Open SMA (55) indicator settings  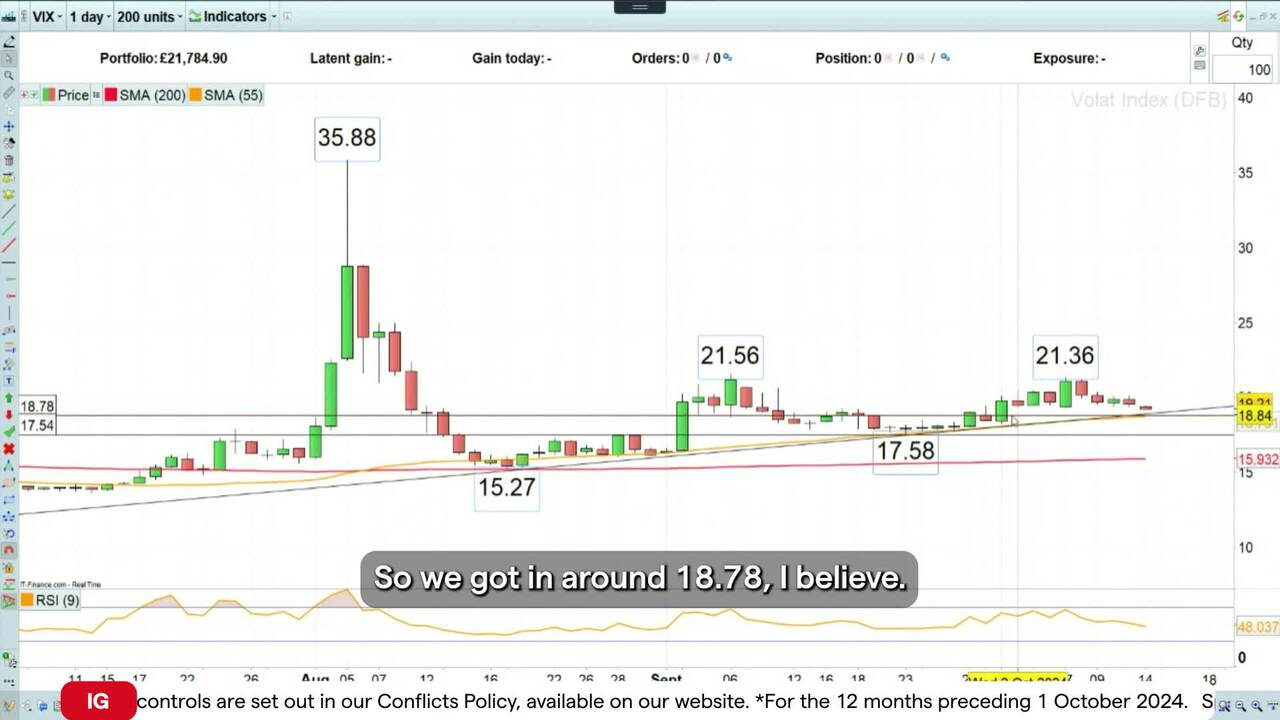234,95
